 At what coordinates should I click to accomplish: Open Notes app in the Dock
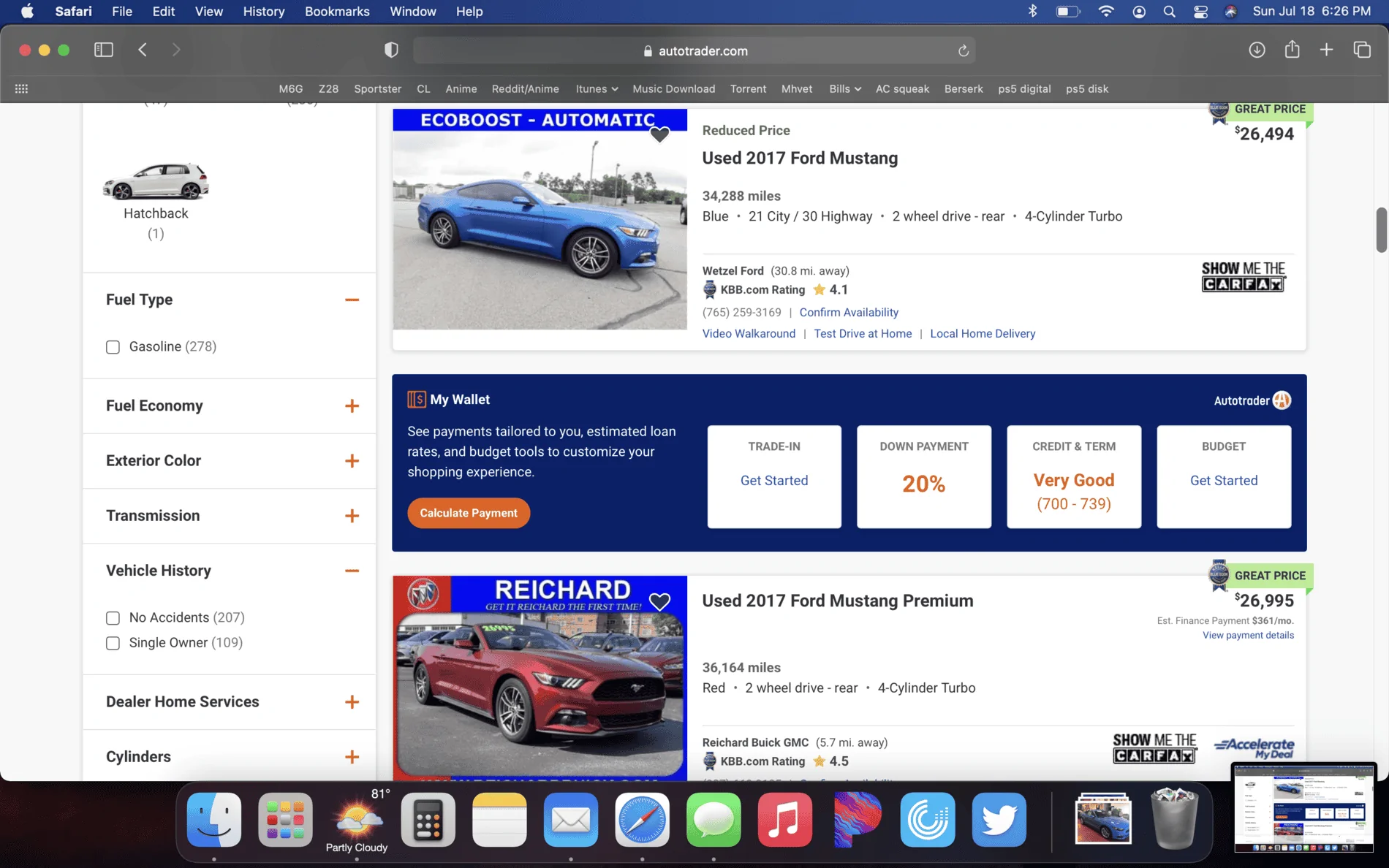[499, 819]
